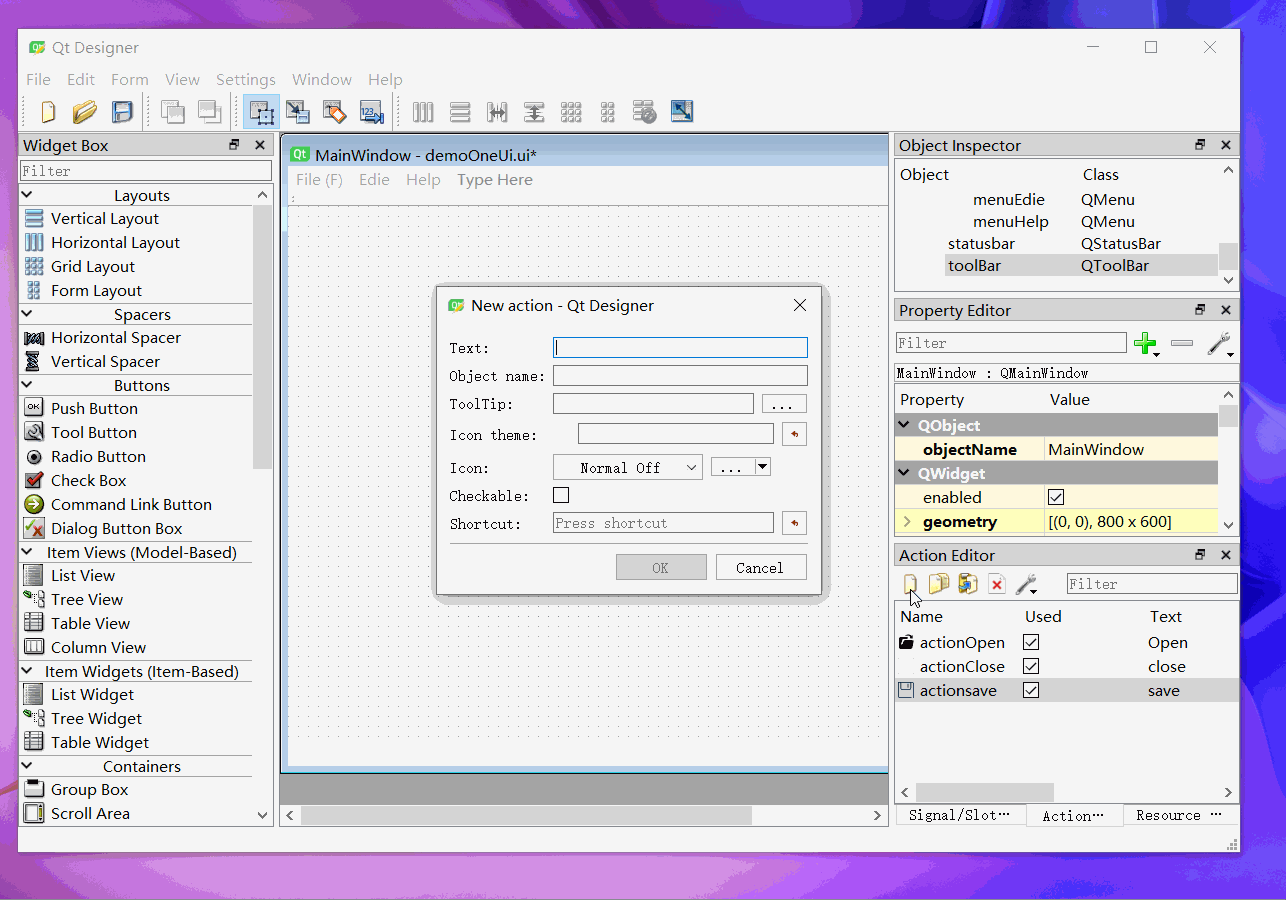Viewport: 1286px width, 900px height.
Task: Click the Object name input field
Action: point(680,375)
